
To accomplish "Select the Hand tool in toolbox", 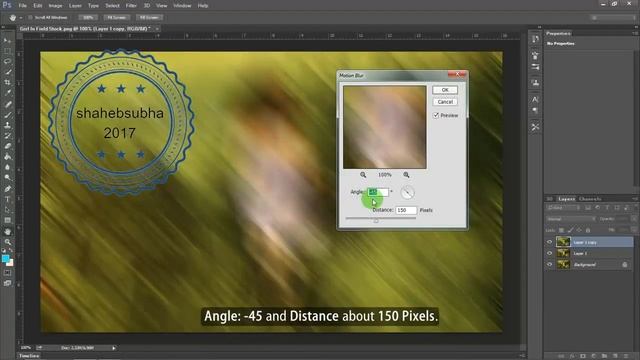I will (7, 231).
